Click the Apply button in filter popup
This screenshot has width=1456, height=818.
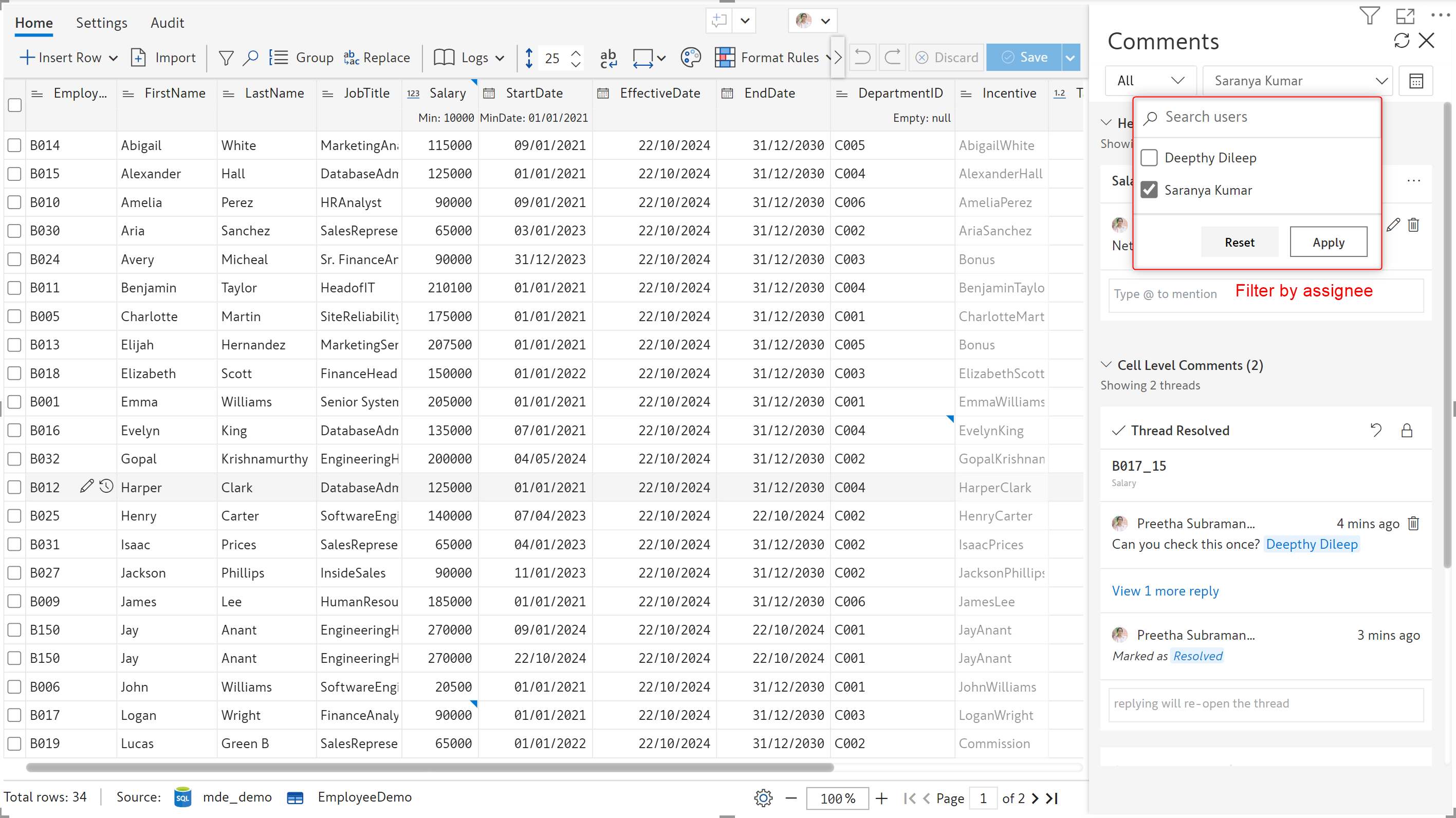coord(1328,243)
